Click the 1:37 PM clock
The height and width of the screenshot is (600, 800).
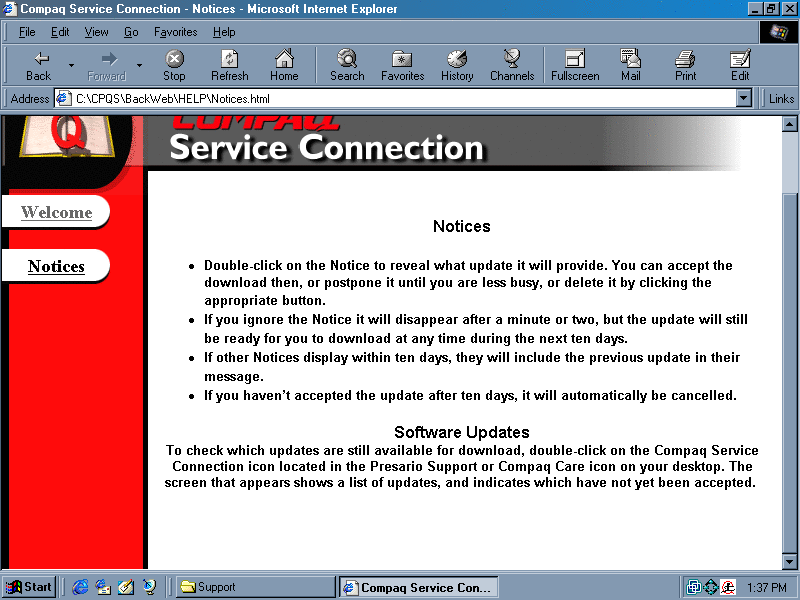(766, 588)
